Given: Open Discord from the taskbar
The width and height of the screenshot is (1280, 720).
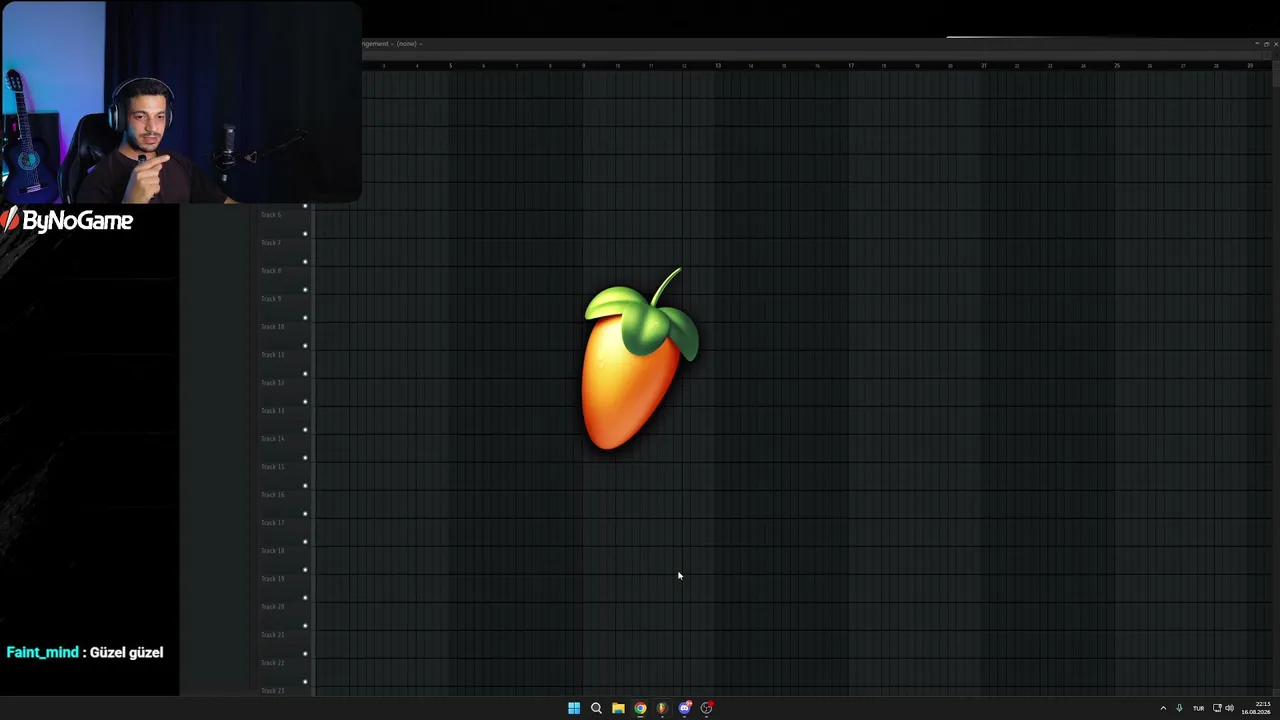Looking at the screenshot, I should pyautogui.click(x=685, y=708).
